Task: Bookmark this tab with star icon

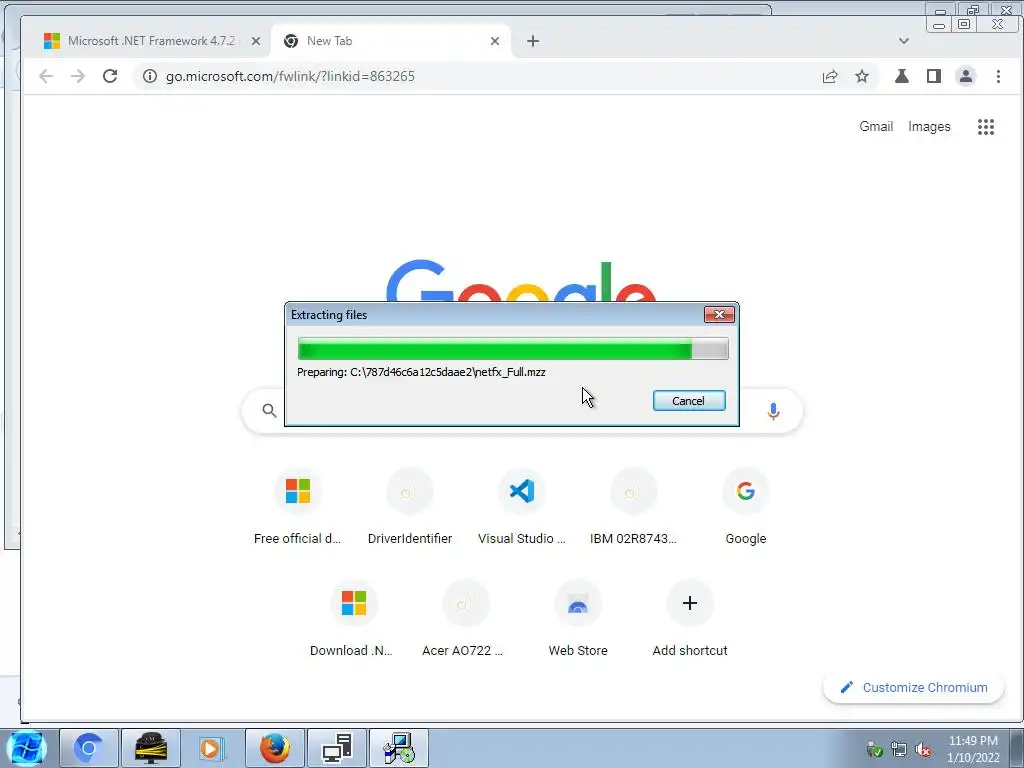Action: pos(862,76)
